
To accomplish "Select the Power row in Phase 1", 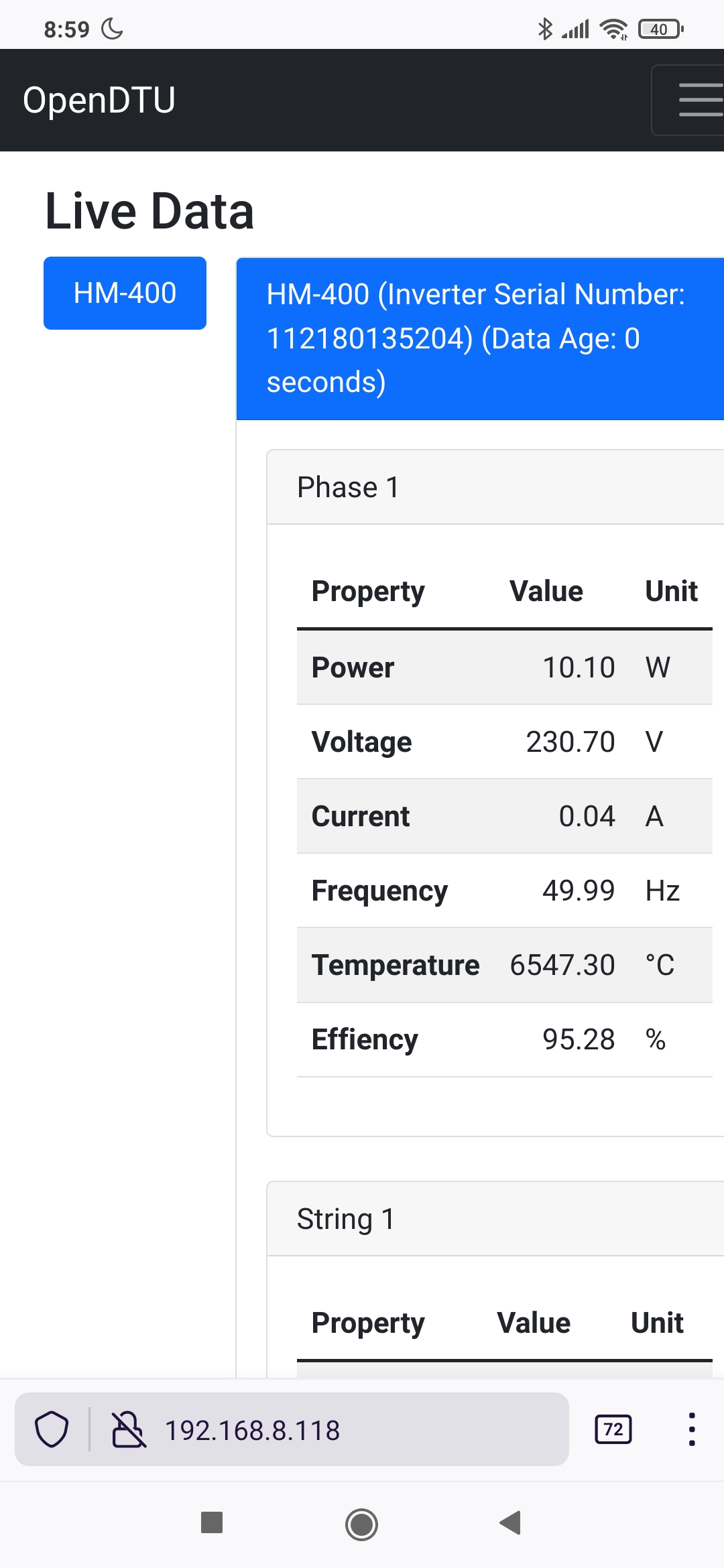I will 504,667.
